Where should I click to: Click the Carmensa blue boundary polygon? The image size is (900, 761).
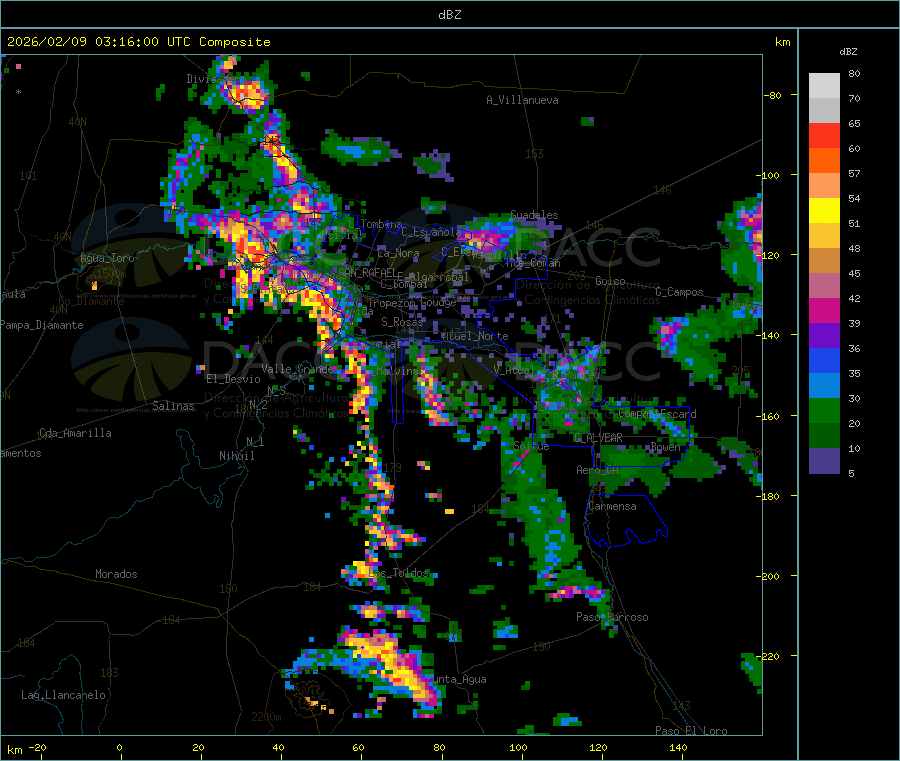(626, 521)
